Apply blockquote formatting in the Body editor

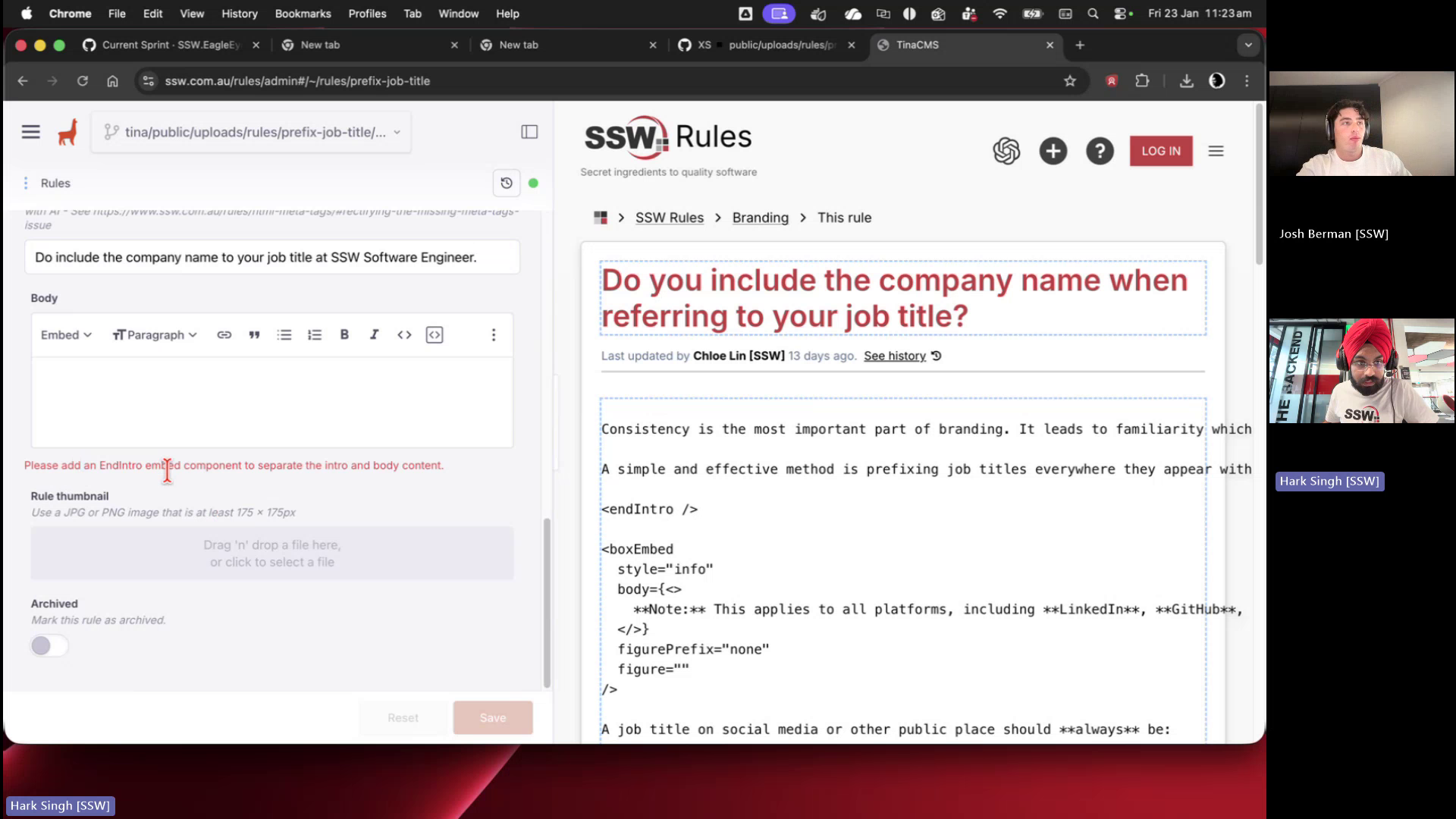254,334
